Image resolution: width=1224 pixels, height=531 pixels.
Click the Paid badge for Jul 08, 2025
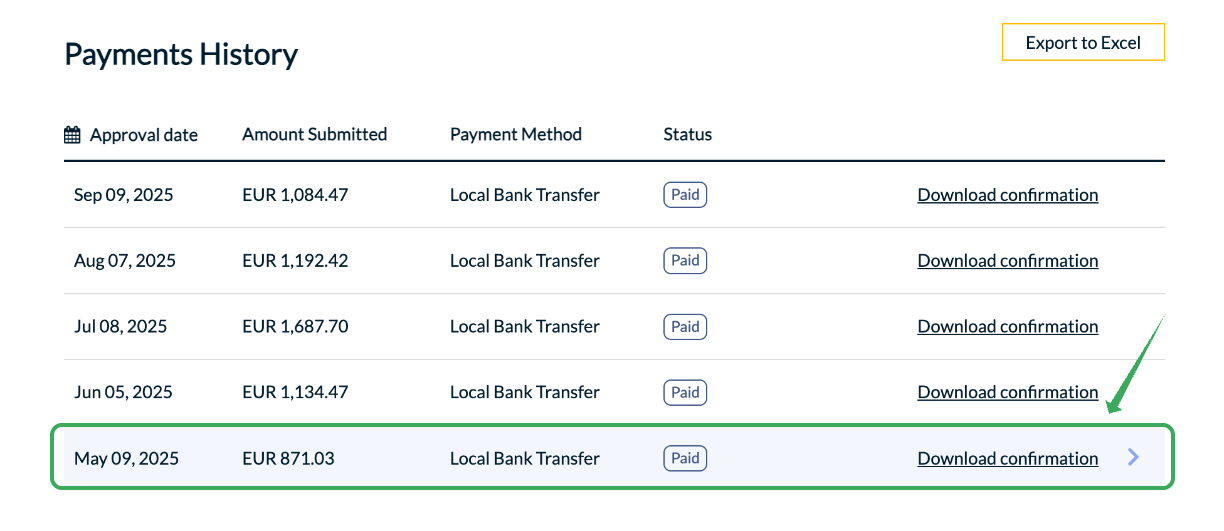pyautogui.click(x=685, y=327)
